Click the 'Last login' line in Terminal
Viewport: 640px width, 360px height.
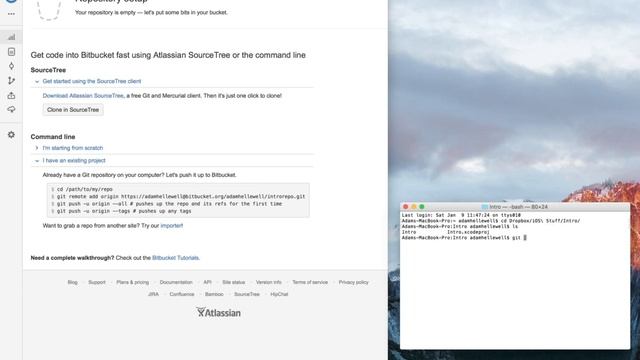461,215
